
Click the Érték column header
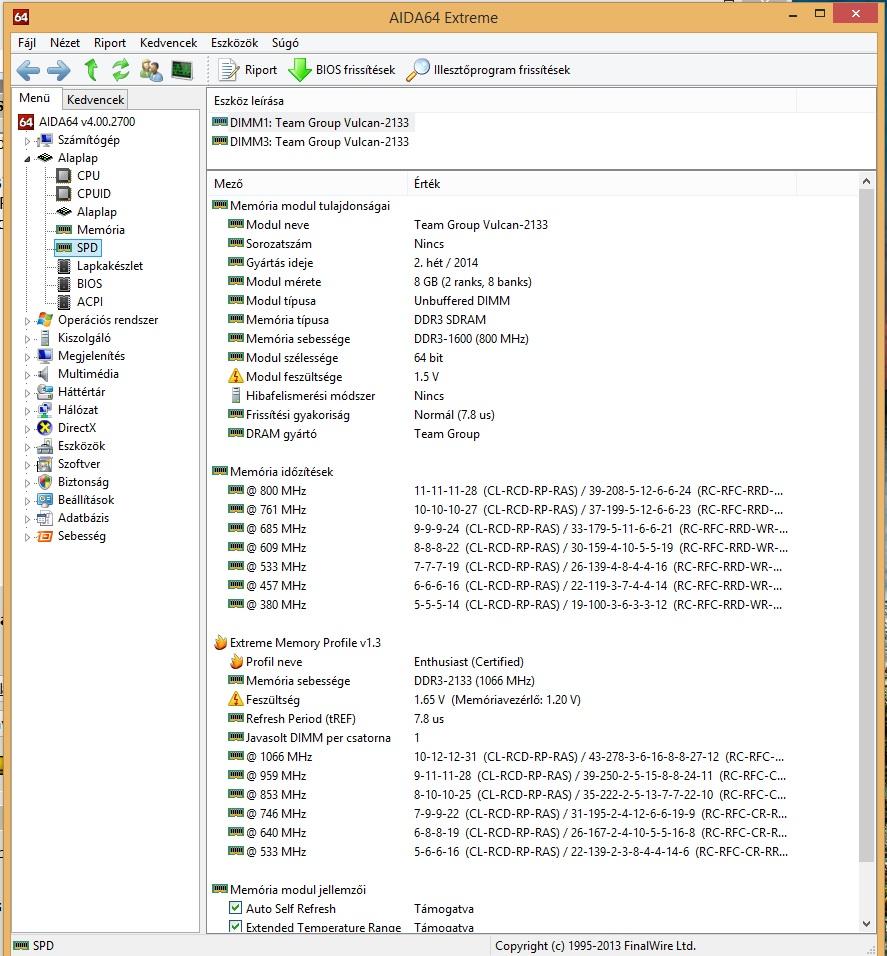coord(601,184)
